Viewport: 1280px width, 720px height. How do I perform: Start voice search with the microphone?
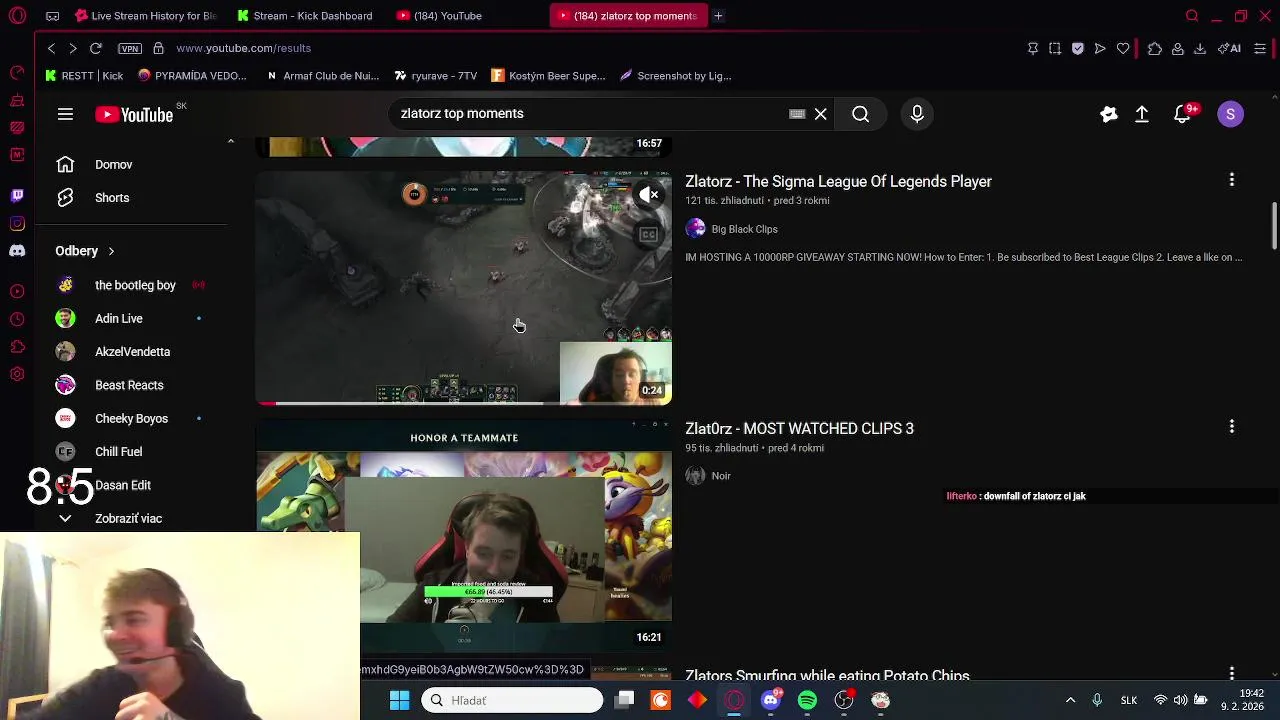click(917, 114)
